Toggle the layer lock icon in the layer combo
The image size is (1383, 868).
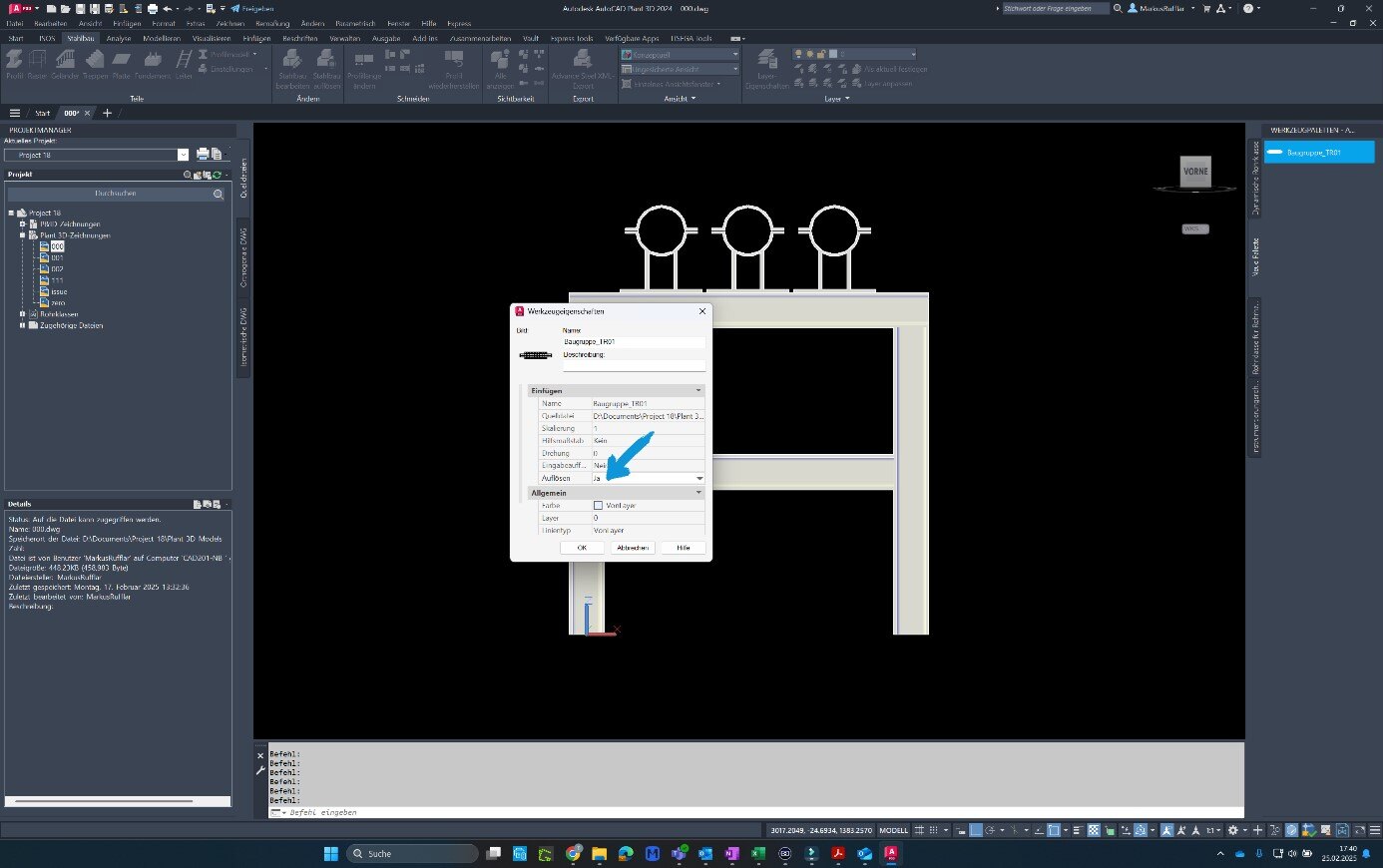pyautogui.click(x=820, y=53)
